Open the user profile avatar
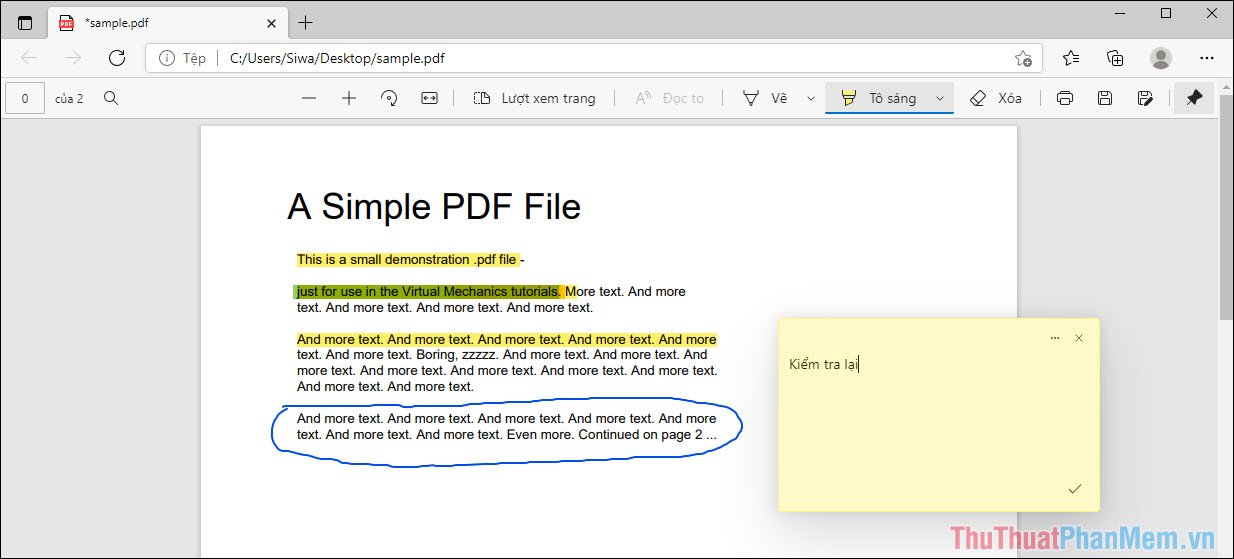Viewport: 1234px width, 559px height. [x=1160, y=58]
